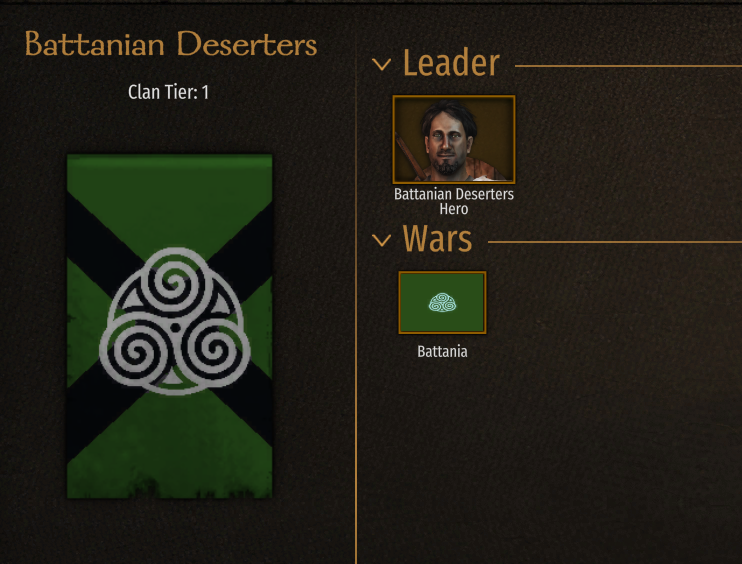This screenshot has height=564, width=742.
Task: Click the small triskelion icon on Battania flag
Action: coord(442,303)
